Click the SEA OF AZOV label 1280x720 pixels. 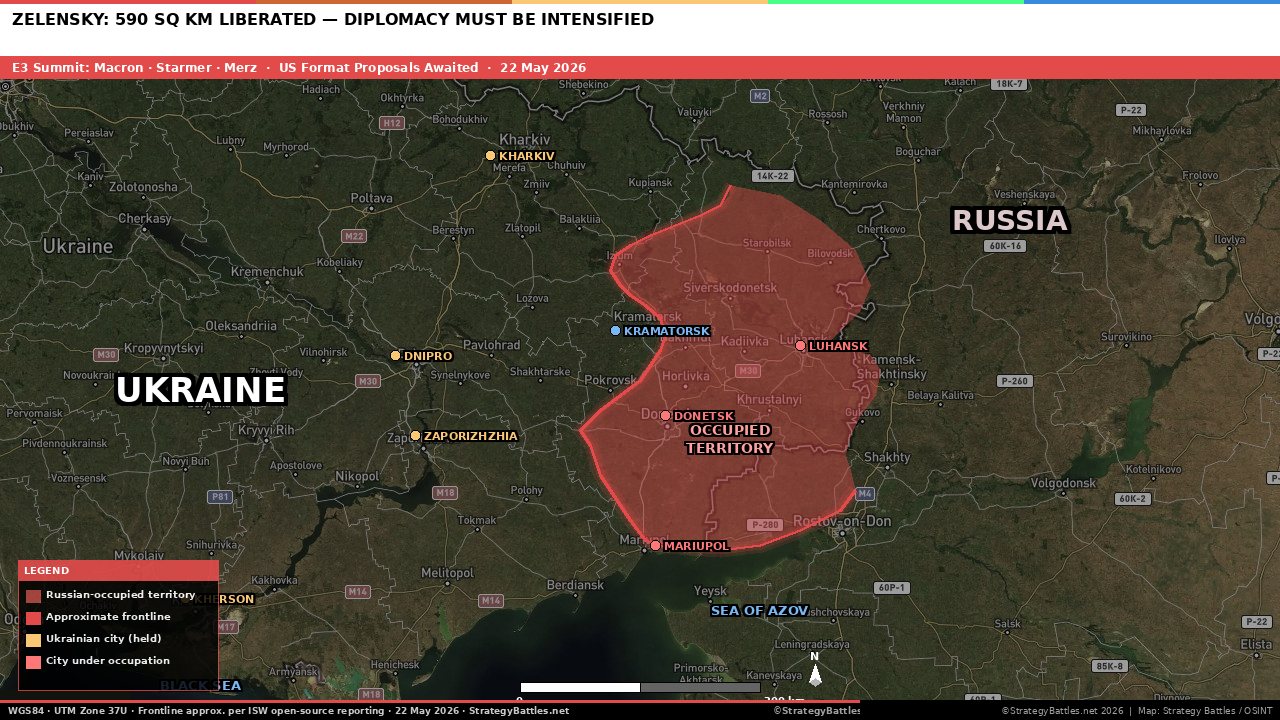[x=759, y=611]
